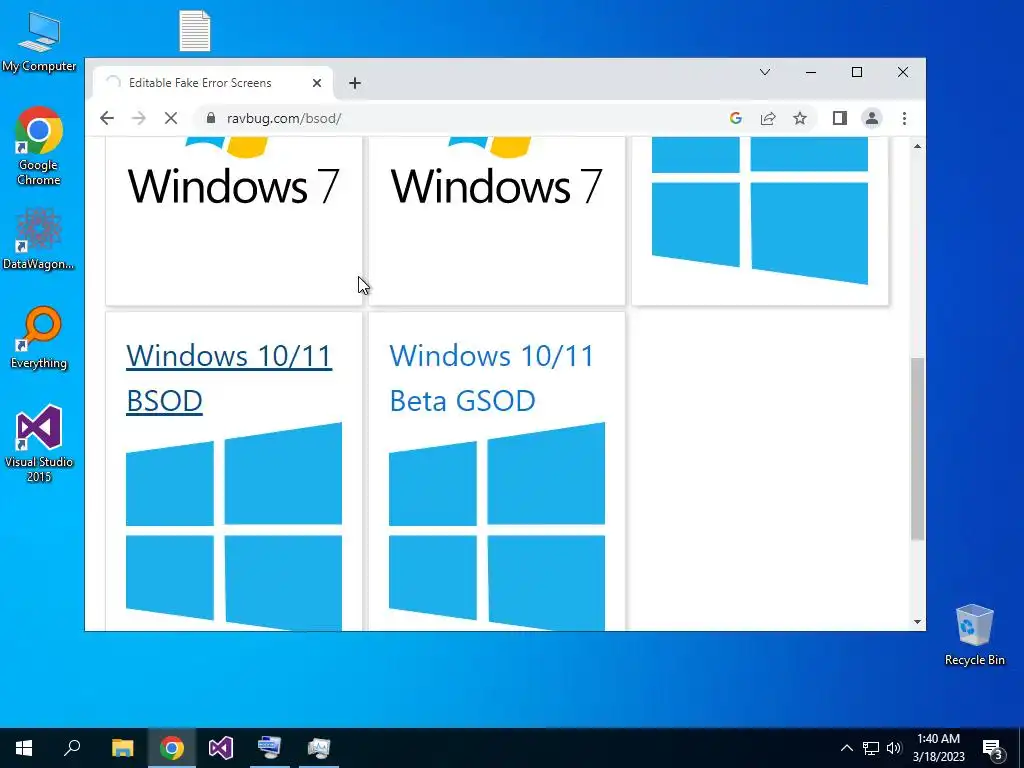Click the page vertical scrollbar thumb
The width and height of the screenshot is (1024, 768).
(918, 449)
